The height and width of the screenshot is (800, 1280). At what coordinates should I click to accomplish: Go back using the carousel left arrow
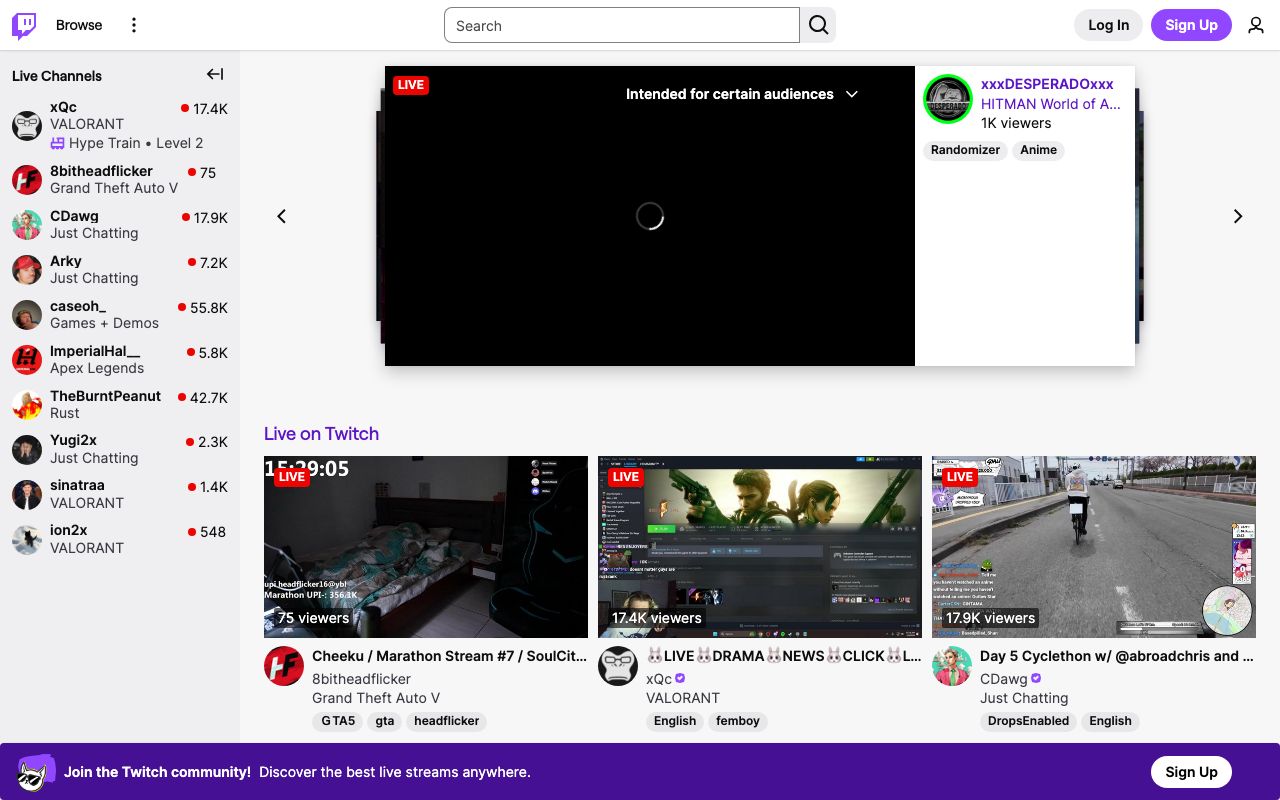click(281, 216)
